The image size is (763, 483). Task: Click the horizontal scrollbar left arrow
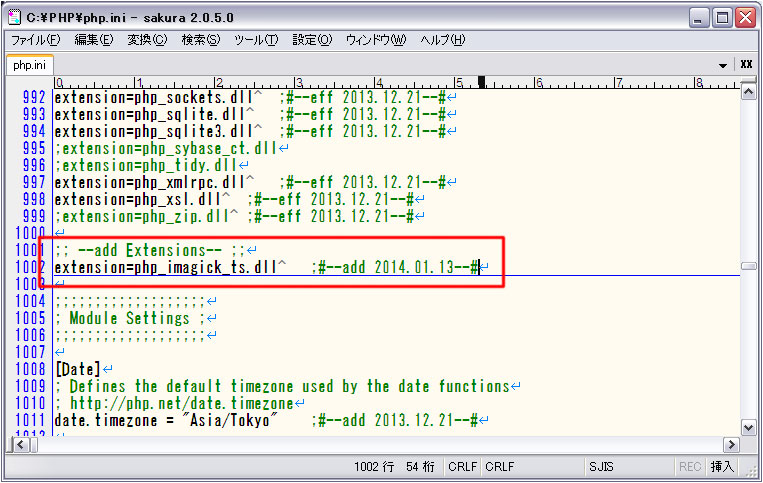click(x=20, y=444)
